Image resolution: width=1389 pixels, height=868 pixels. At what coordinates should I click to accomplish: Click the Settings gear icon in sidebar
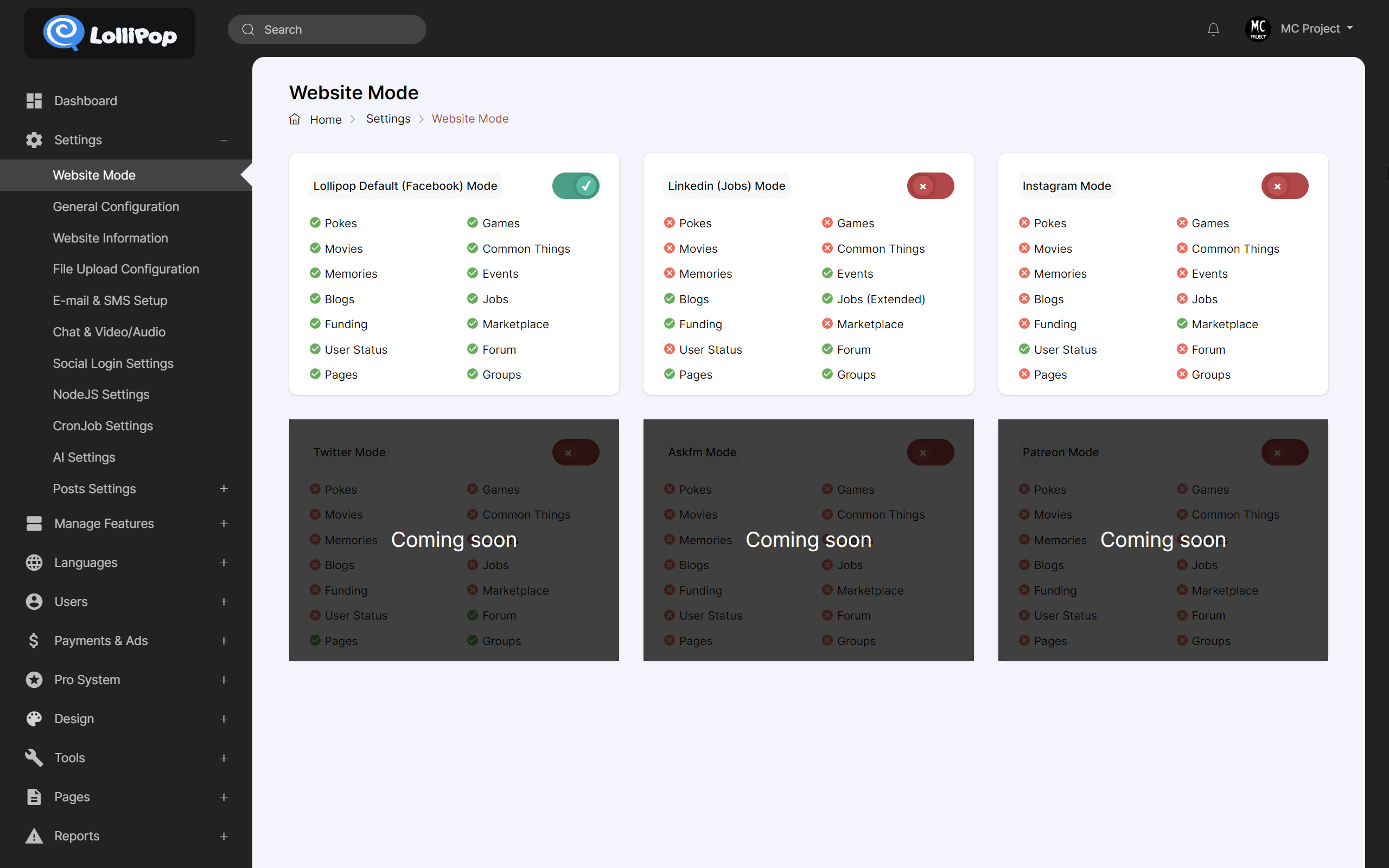(x=33, y=139)
